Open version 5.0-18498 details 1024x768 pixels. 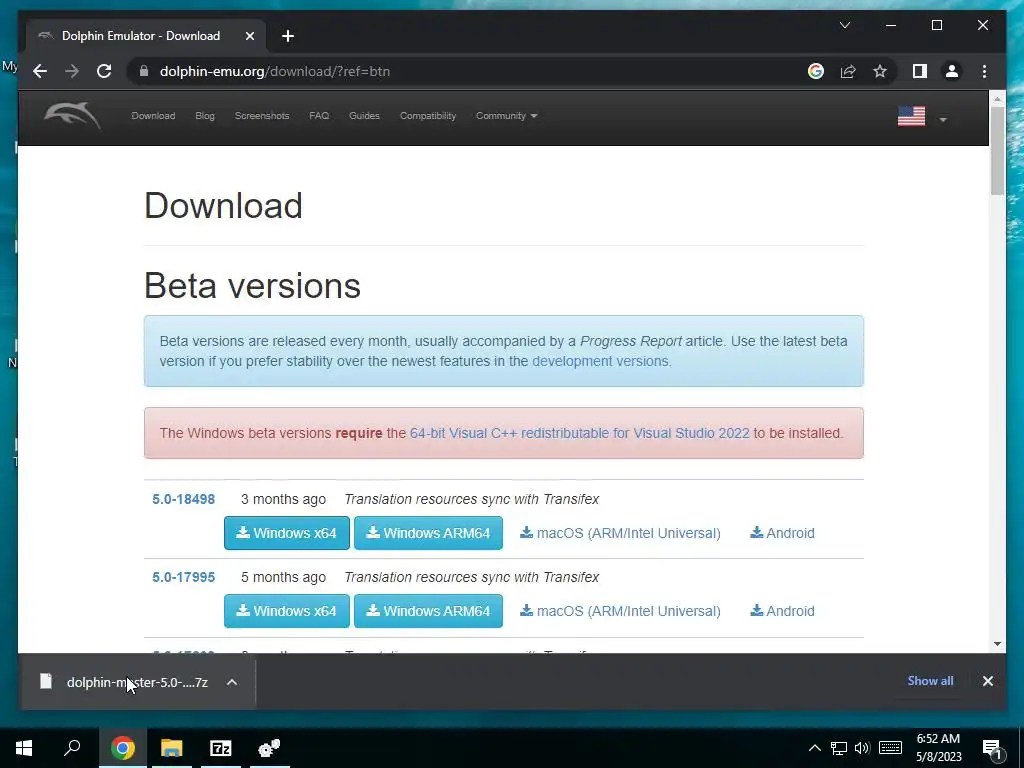pos(184,499)
